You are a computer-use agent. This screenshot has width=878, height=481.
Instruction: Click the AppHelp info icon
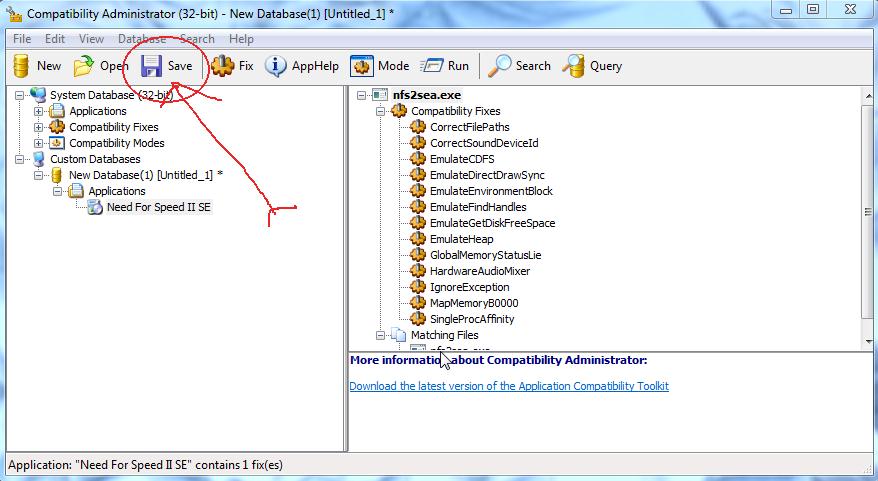pos(275,66)
